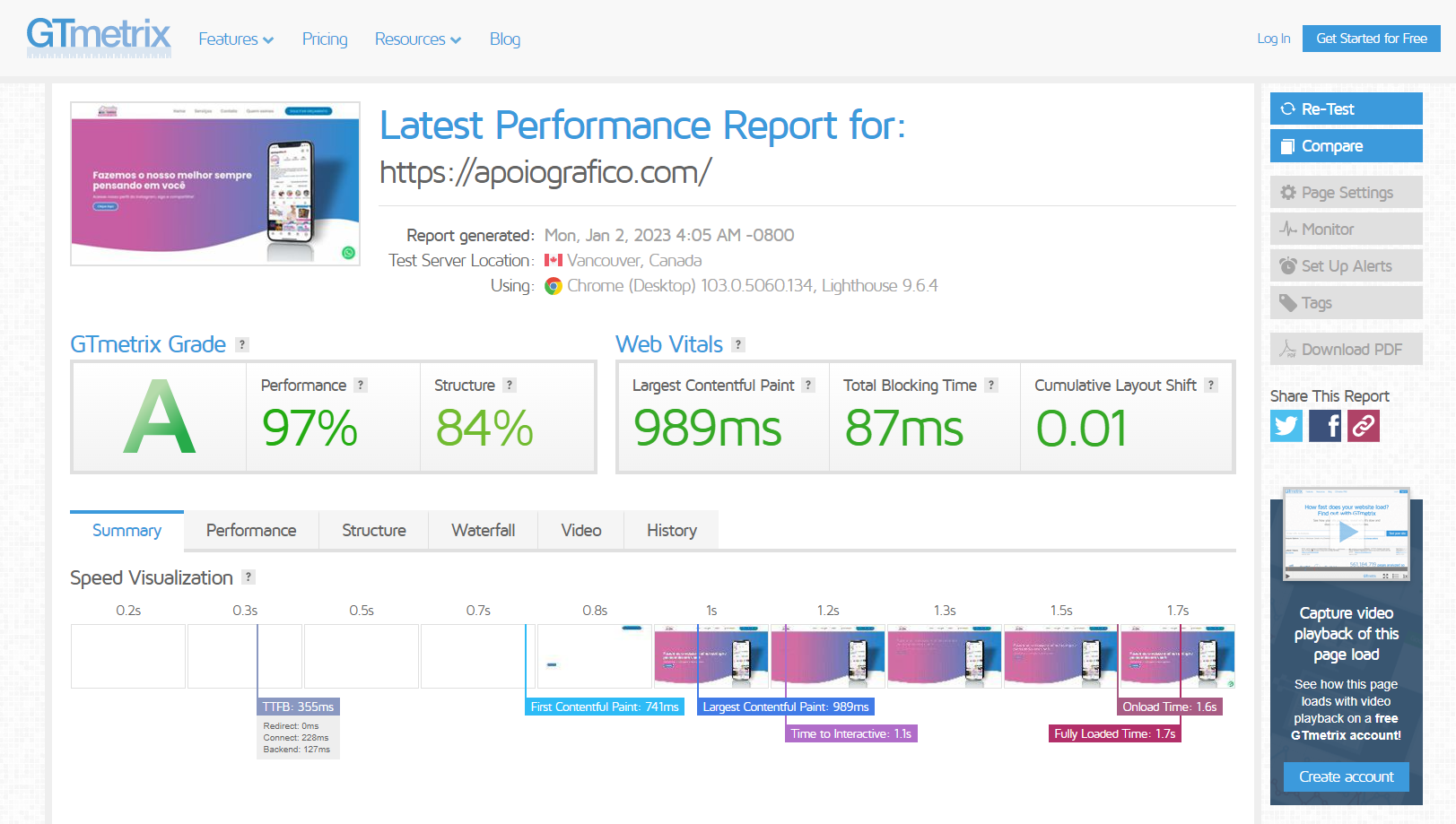This screenshot has height=824, width=1456.
Task: Click Get Started for Free button
Action: [1372, 39]
